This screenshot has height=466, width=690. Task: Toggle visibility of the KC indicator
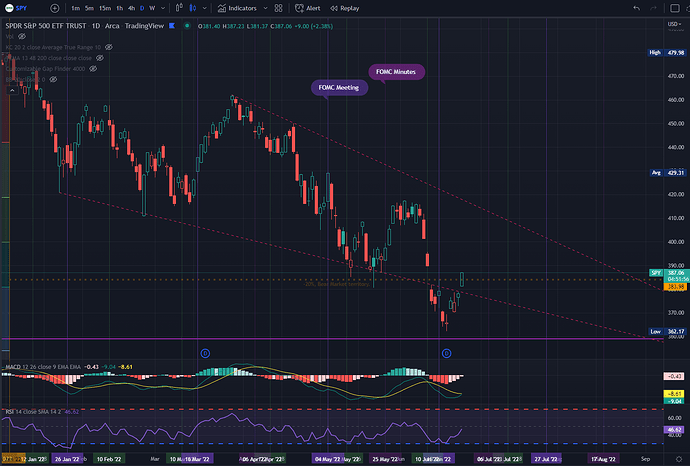(109, 47)
